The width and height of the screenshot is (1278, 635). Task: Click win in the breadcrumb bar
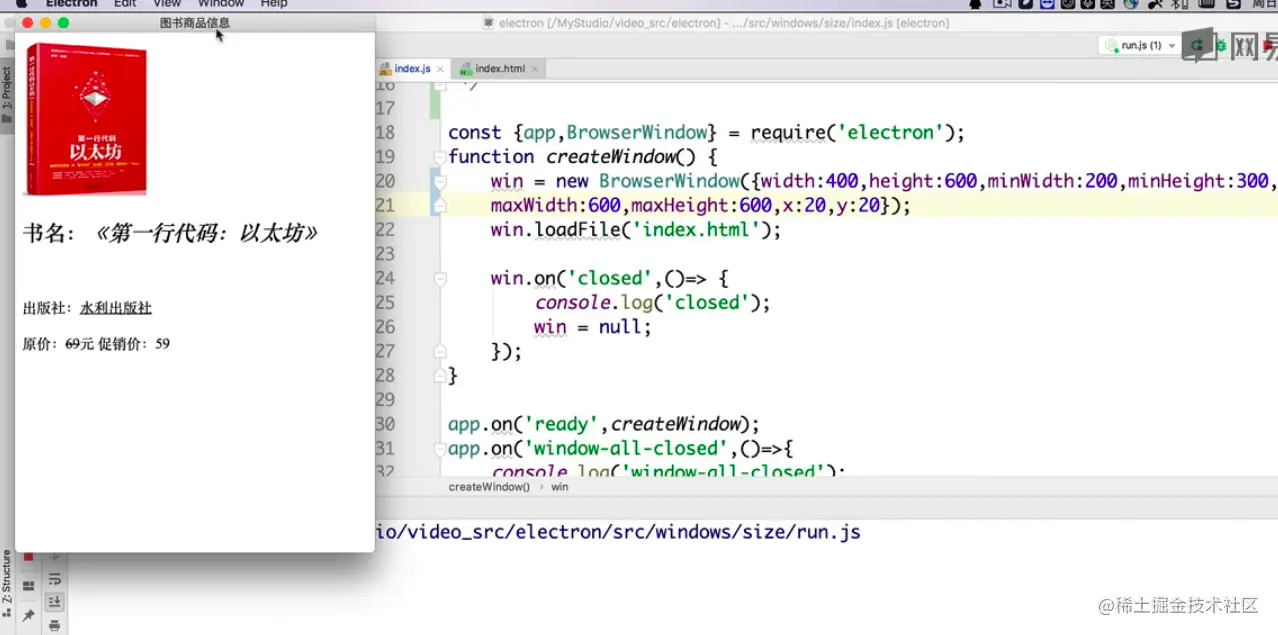[x=560, y=487]
